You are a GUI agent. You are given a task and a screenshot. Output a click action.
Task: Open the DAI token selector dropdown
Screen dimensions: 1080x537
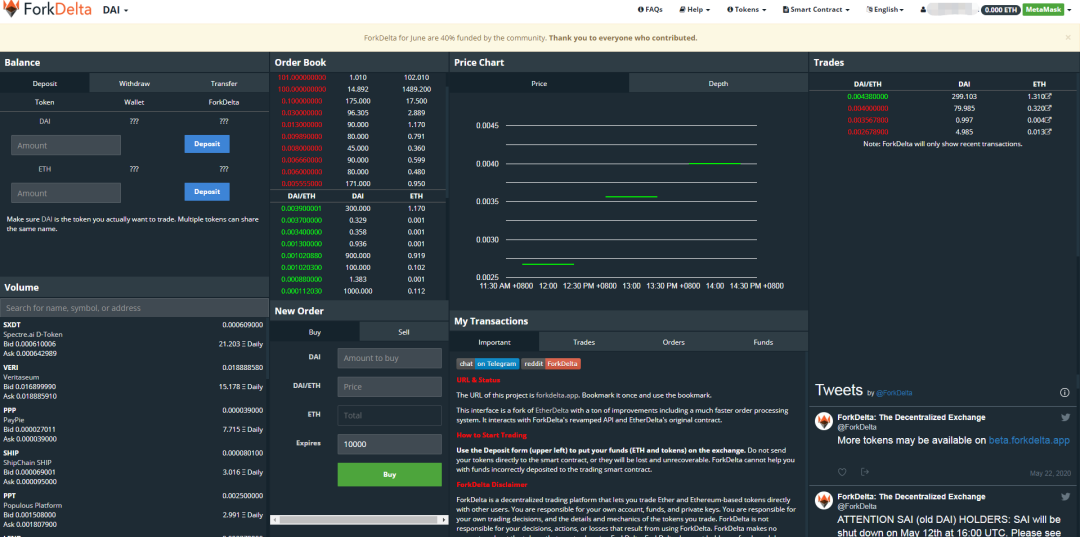(115, 10)
